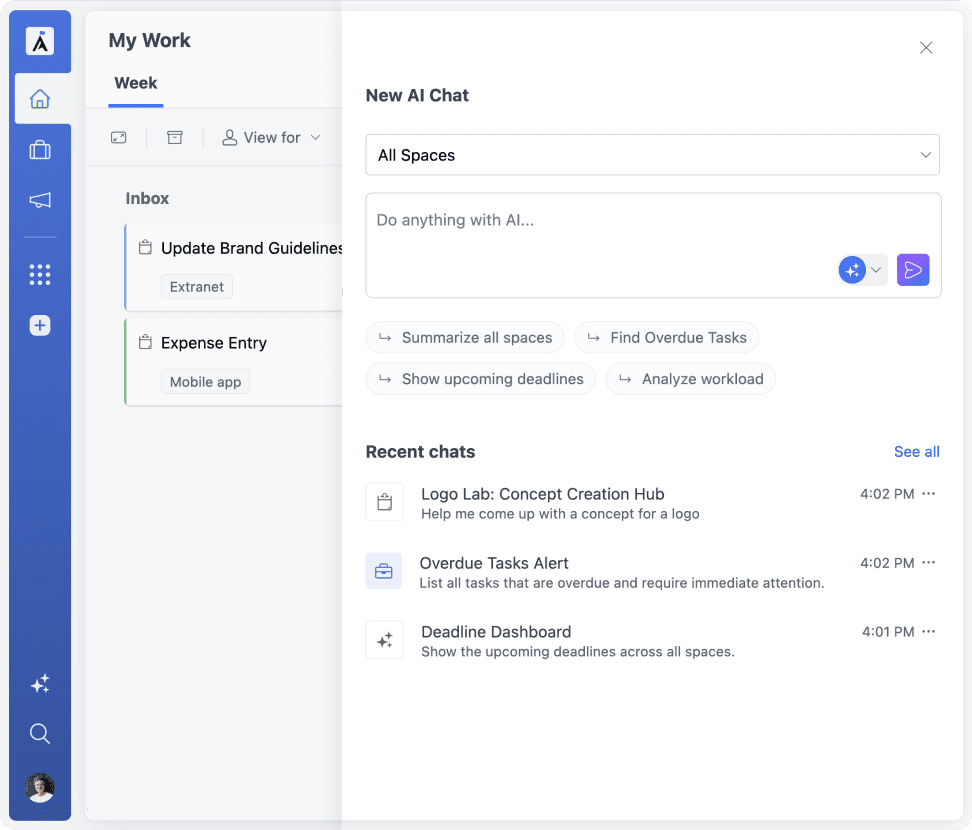
Task: Open the Expense Entry task
Action: click(x=234, y=362)
